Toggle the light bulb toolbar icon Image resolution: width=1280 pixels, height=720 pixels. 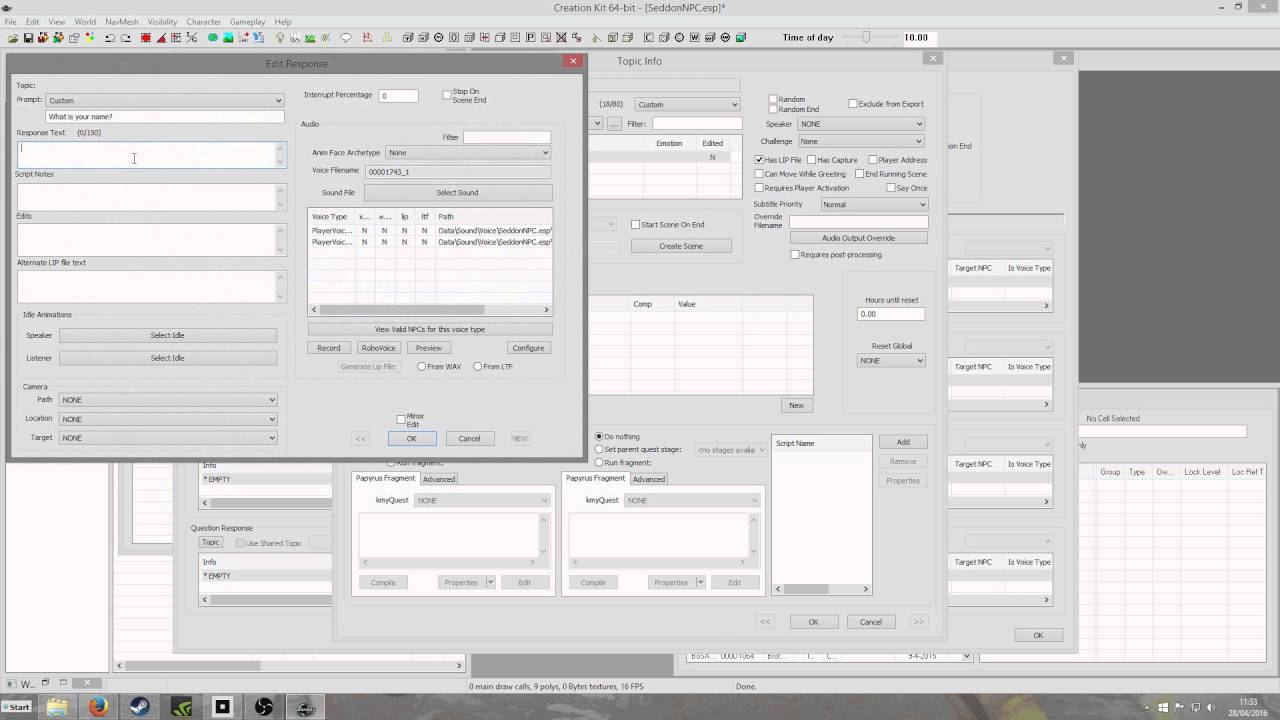point(280,38)
